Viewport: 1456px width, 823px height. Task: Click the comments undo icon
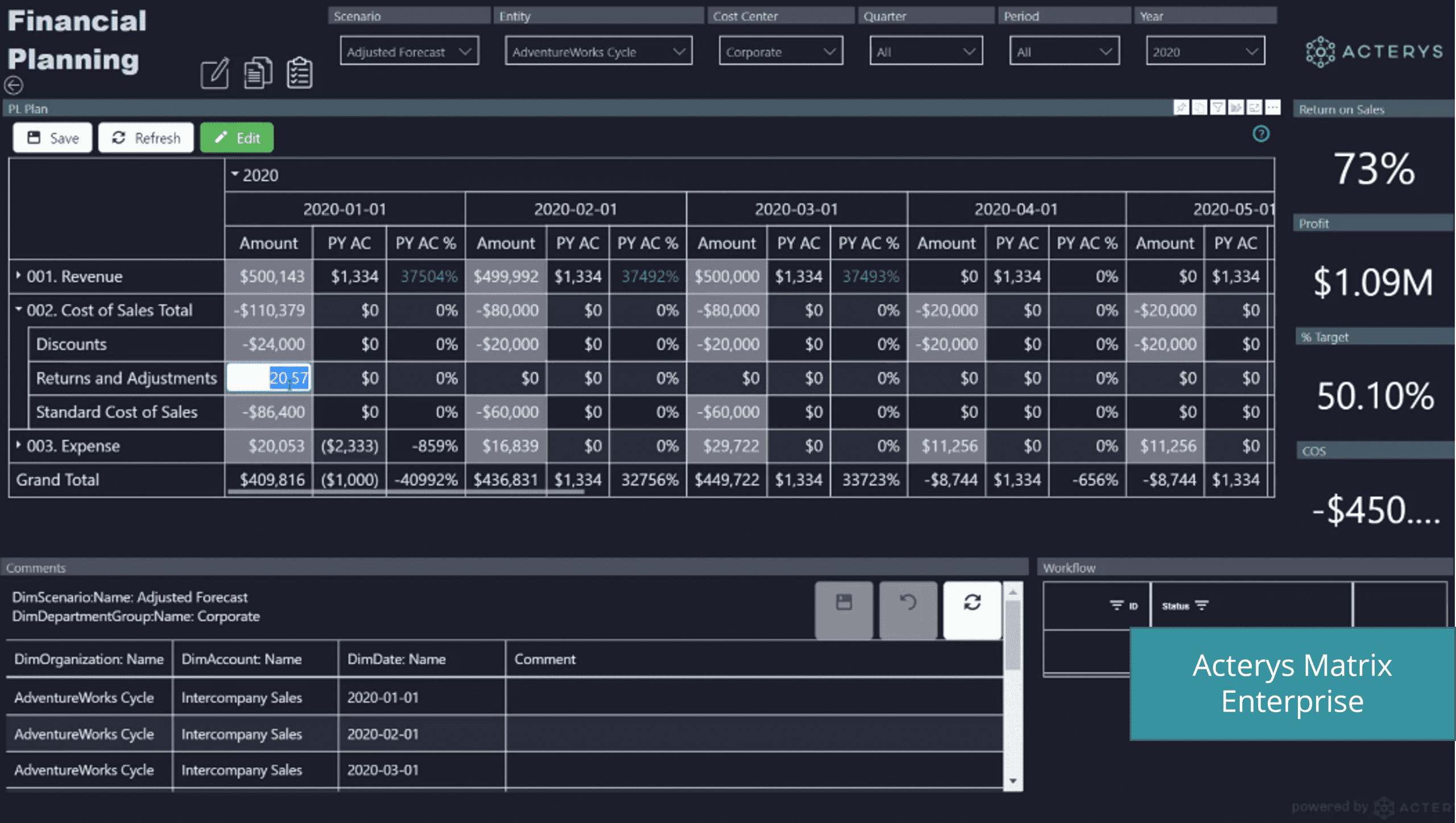click(908, 609)
